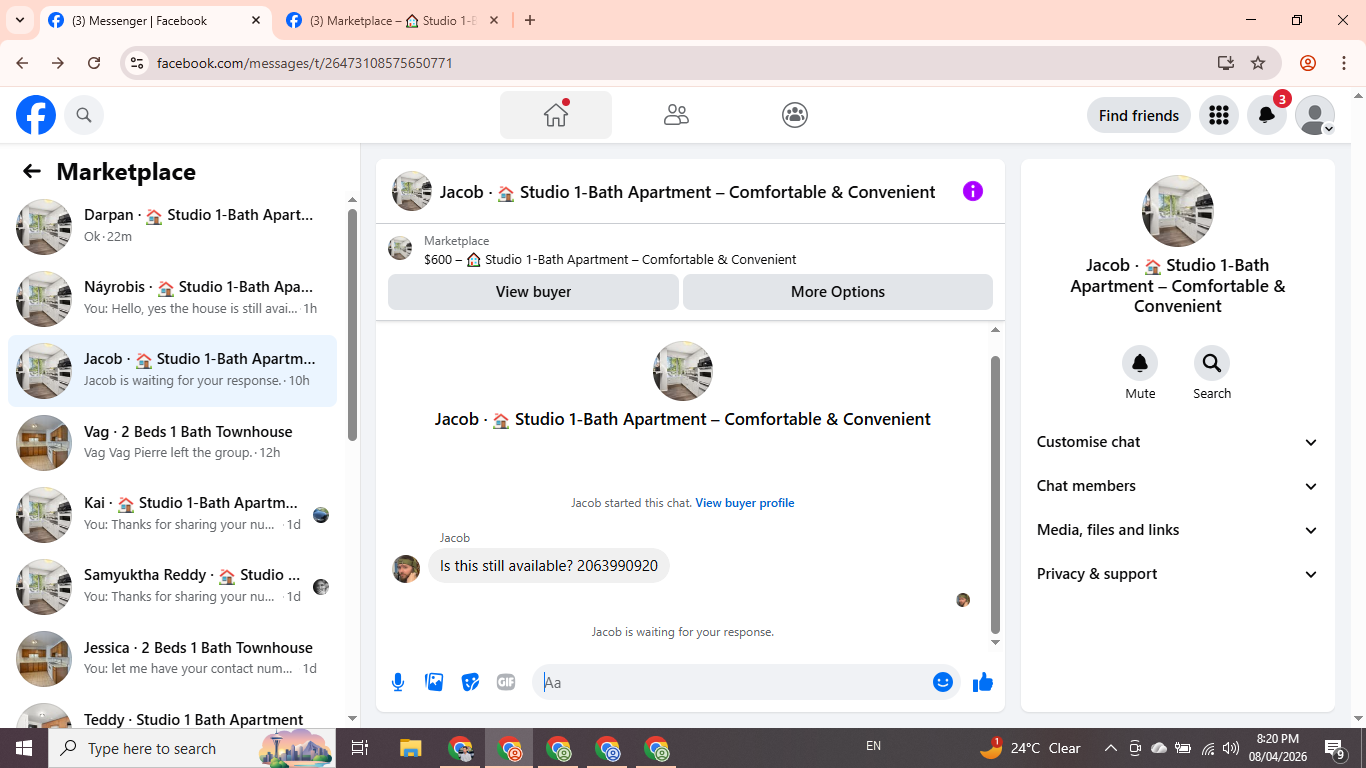Choose a GIF icon
This screenshot has height=768, width=1366.
click(506, 682)
